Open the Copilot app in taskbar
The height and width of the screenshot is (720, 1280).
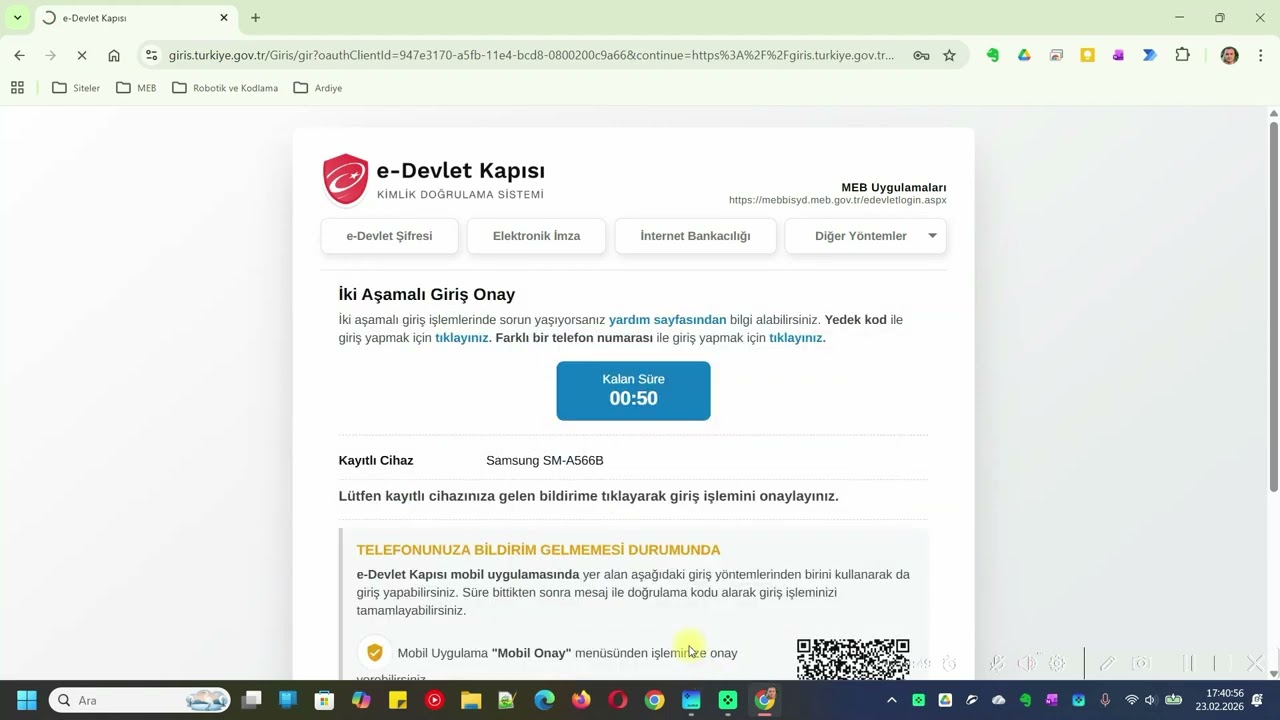[x=361, y=700]
